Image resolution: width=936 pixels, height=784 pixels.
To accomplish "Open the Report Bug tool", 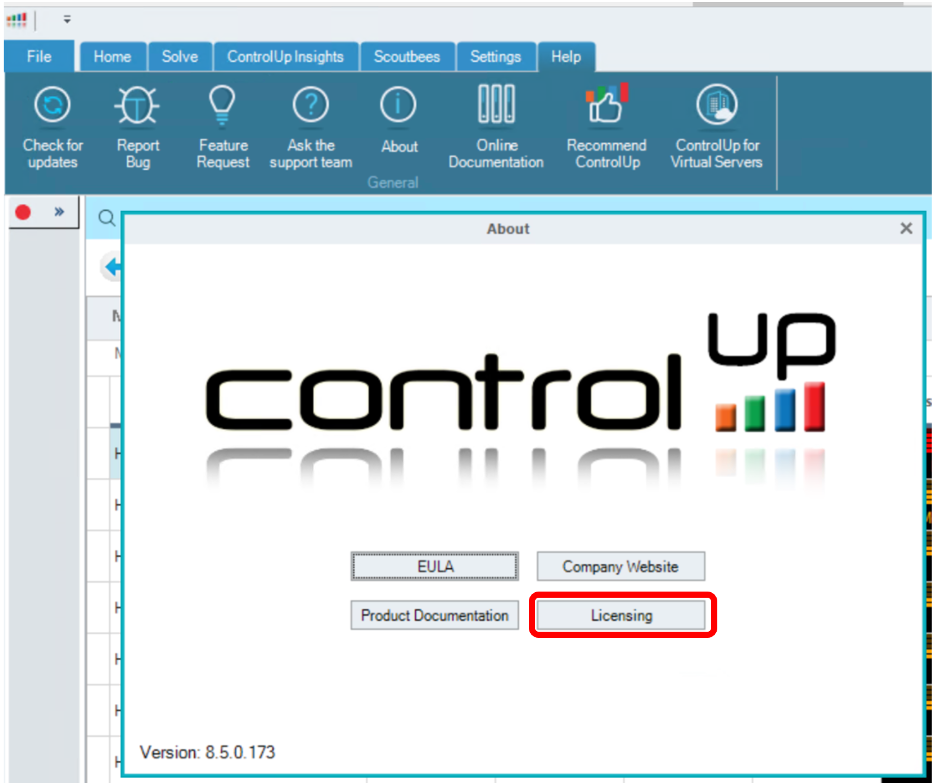I will tap(138, 127).
